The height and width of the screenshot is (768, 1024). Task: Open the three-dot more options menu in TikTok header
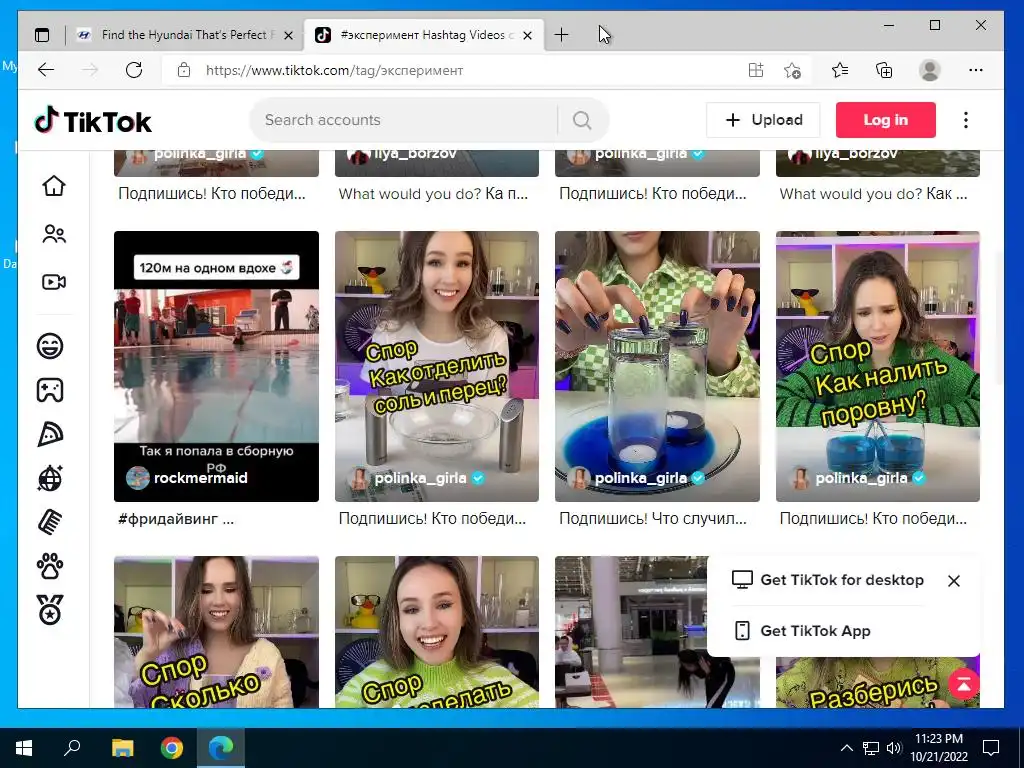[965, 120]
